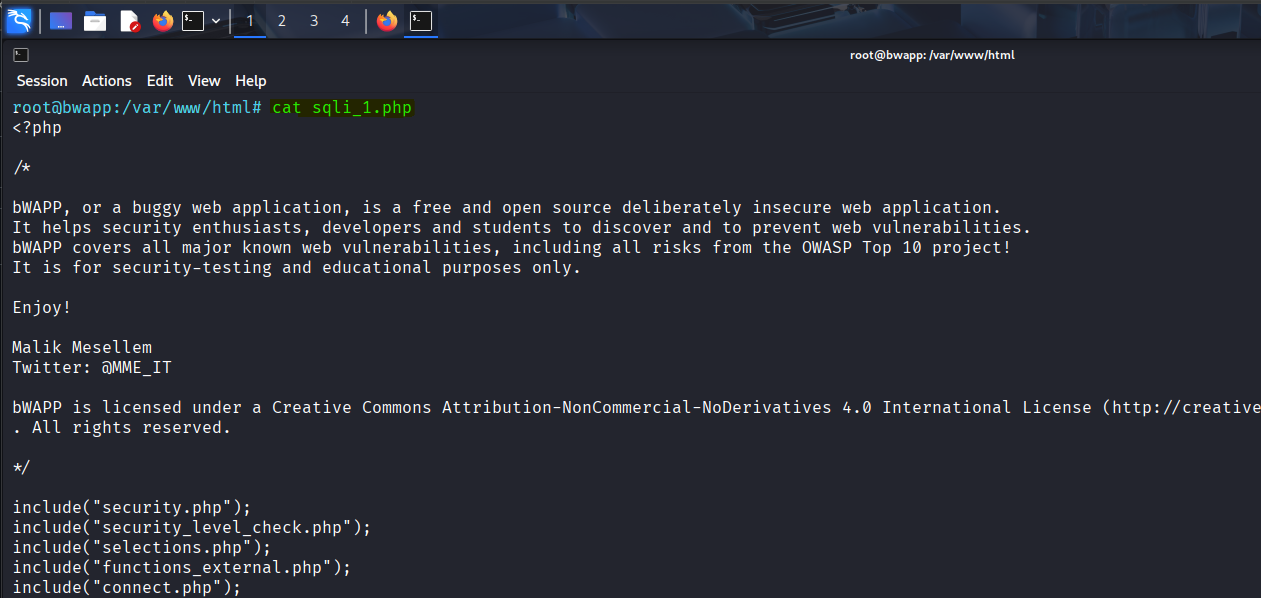The width and height of the screenshot is (1261, 598).
Task: Click the All rights reserved line
Action: (122, 427)
